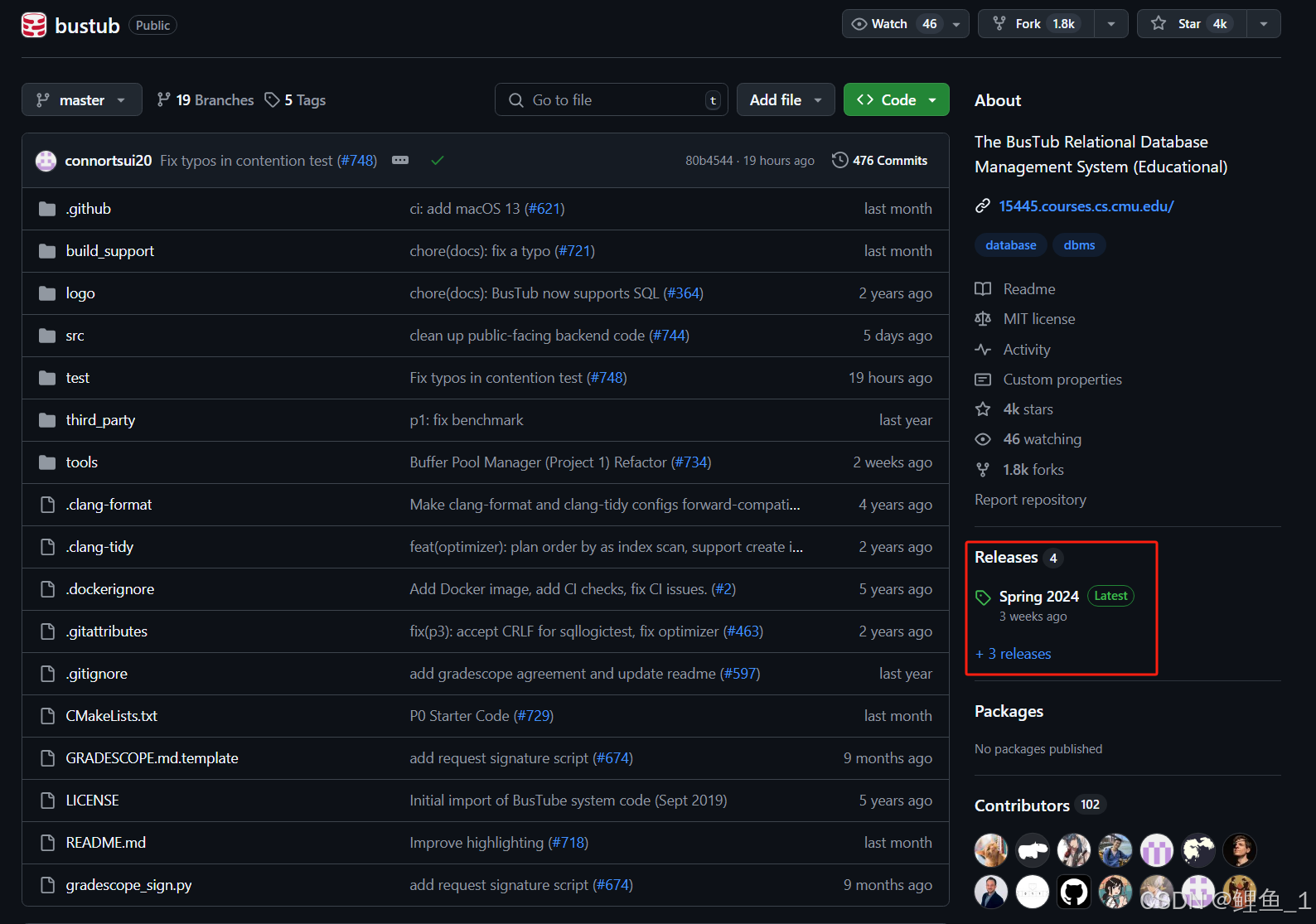Click the Go to file search field
Image resolution: width=1316 pixels, height=924 pixels.
click(x=612, y=99)
